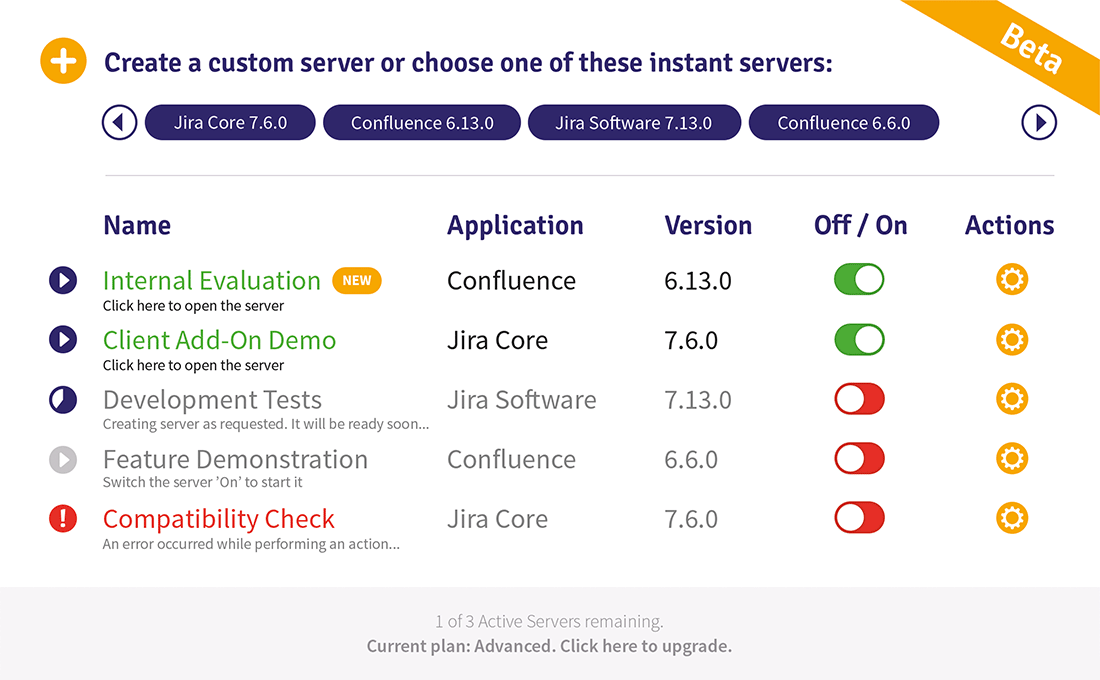Open gear actions for Internal Evaluation
This screenshot has width=1100, height=680.
[1012, 279]
